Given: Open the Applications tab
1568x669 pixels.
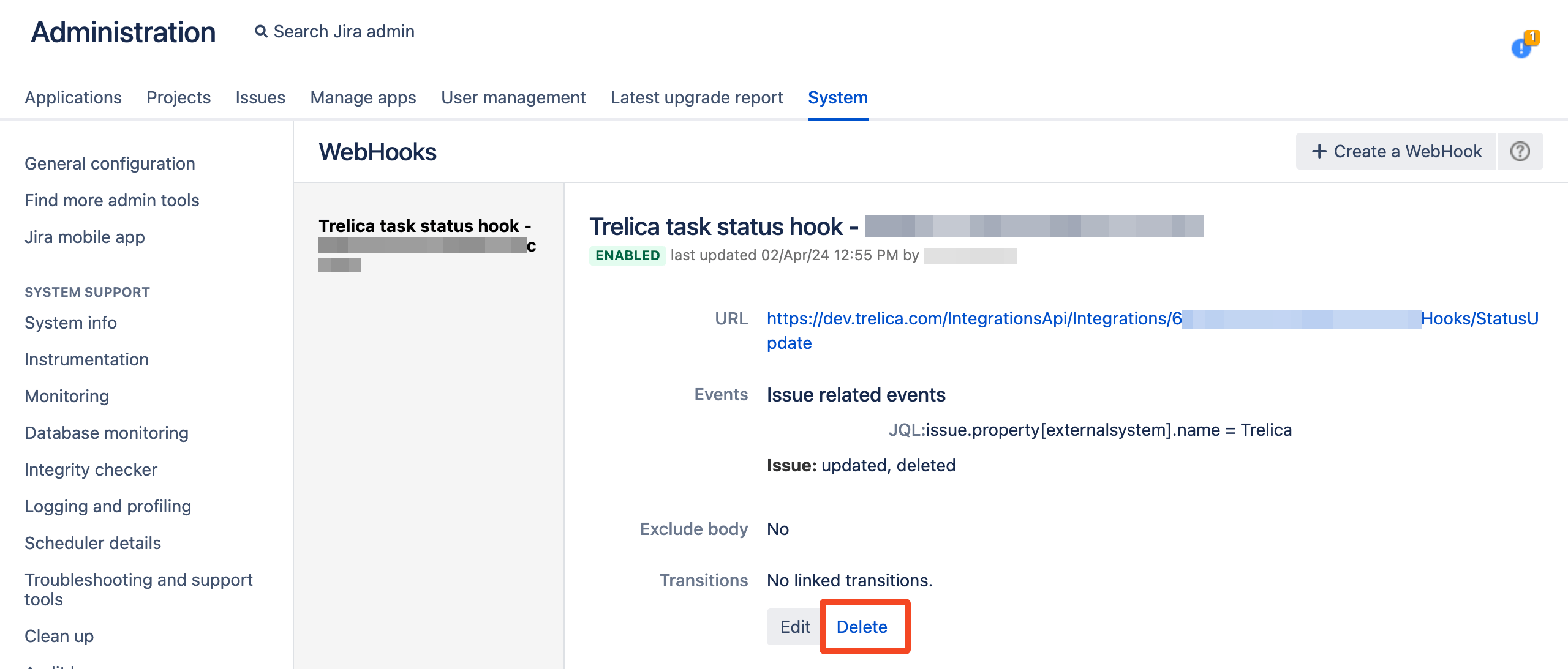Looking at the screenshot, I should pos(73,97).
